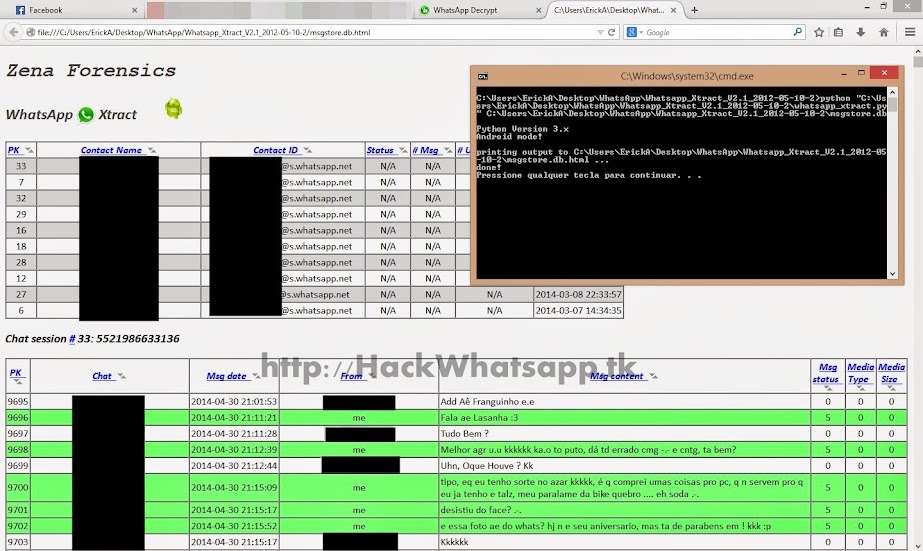Close the msgstore.db.html tab
The height and width of the screenshot is (551, 923).
[673, 10]
